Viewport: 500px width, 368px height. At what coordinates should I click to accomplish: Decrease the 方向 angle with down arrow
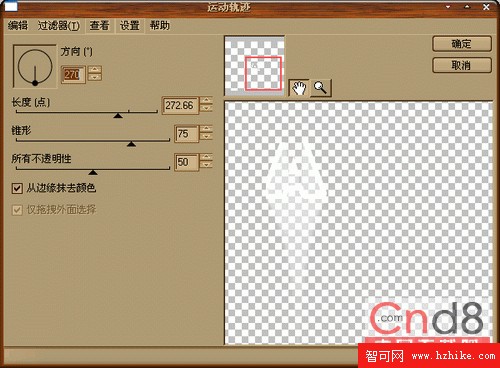point(95,77)
